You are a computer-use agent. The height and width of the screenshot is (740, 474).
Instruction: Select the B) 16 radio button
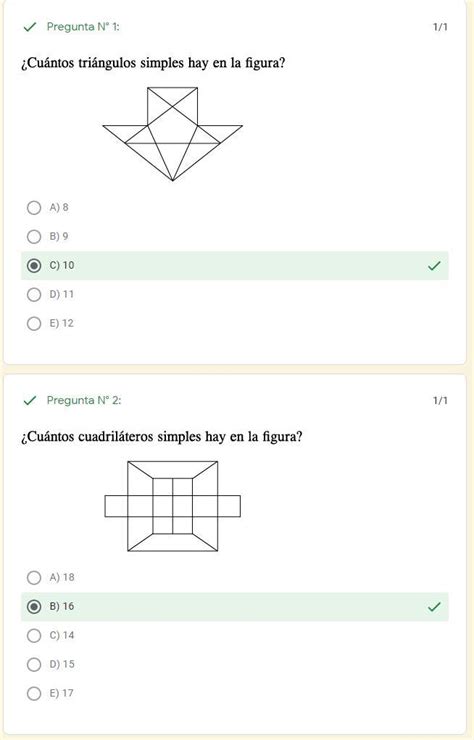(x=34, y=606)
